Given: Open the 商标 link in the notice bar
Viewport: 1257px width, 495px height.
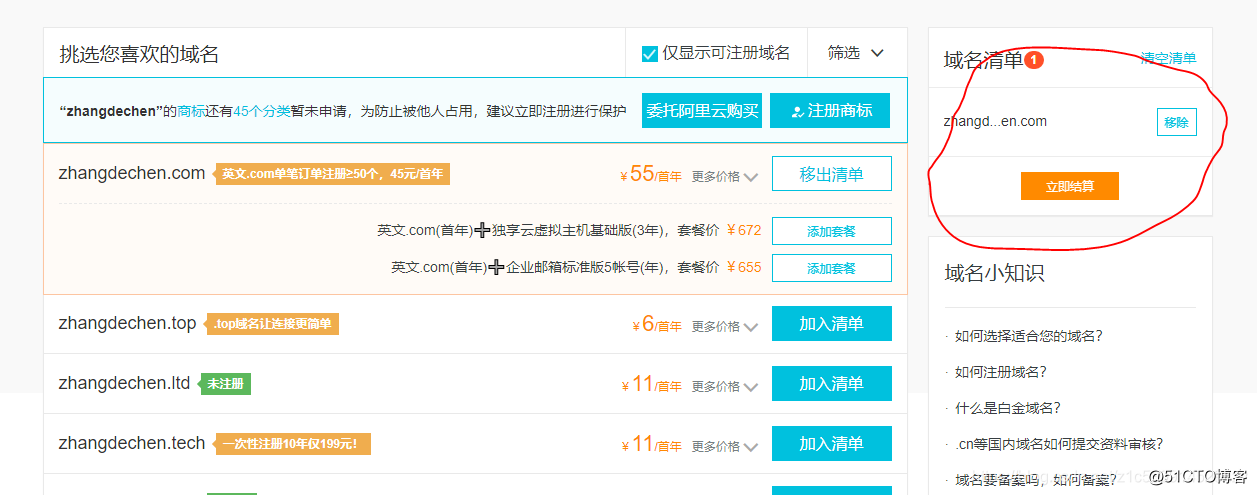Looking at the screenshot, I should [192, 111].
